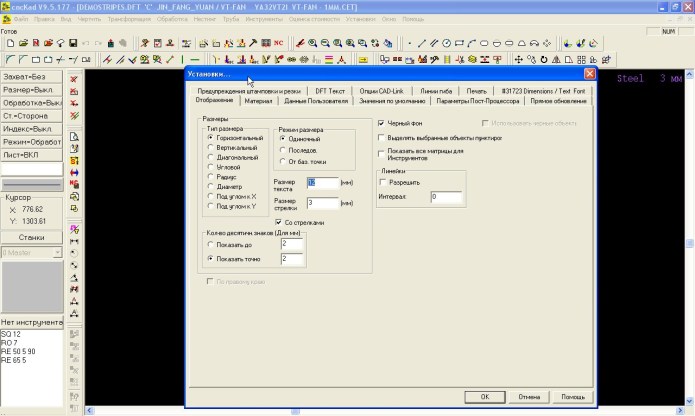Click OK button in dialog

[485, 397]
